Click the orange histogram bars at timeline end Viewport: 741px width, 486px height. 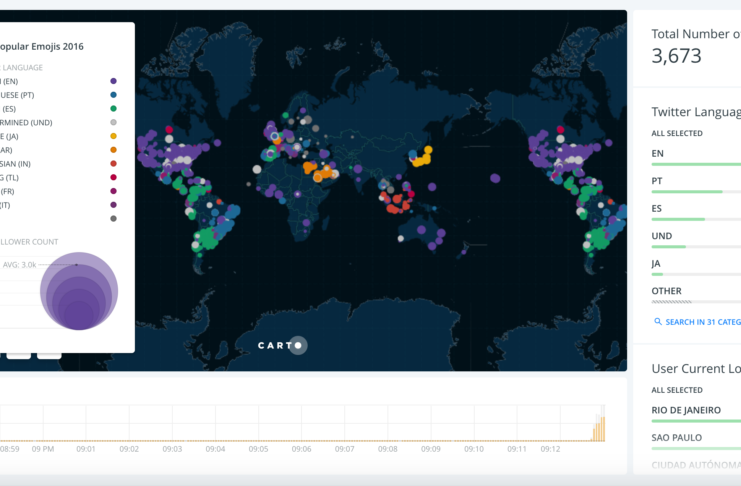(x=599, y=429)
